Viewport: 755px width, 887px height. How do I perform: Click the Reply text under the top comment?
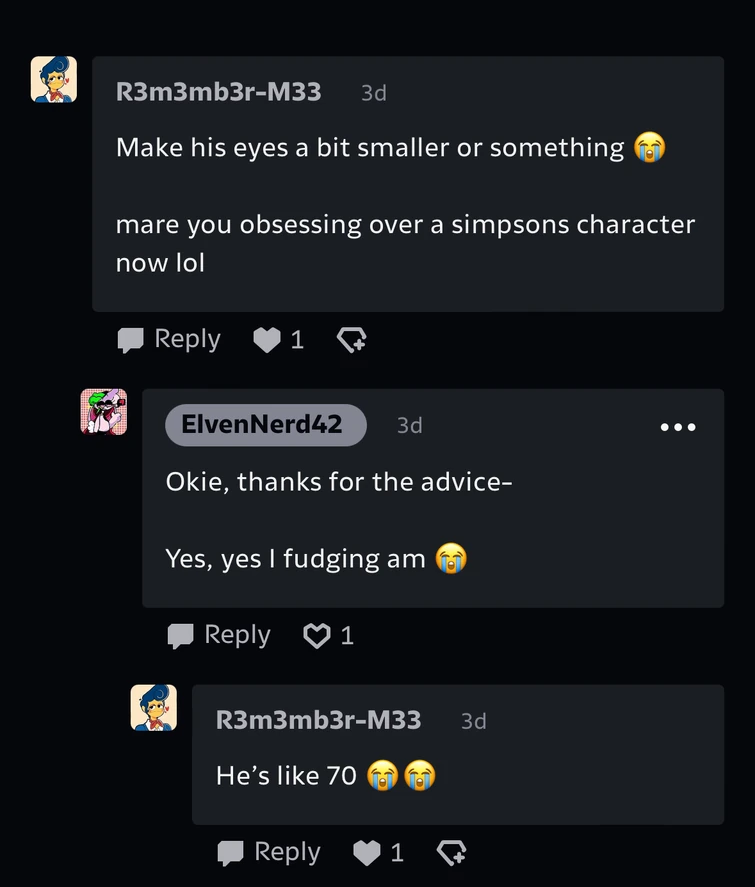[187, 340]
